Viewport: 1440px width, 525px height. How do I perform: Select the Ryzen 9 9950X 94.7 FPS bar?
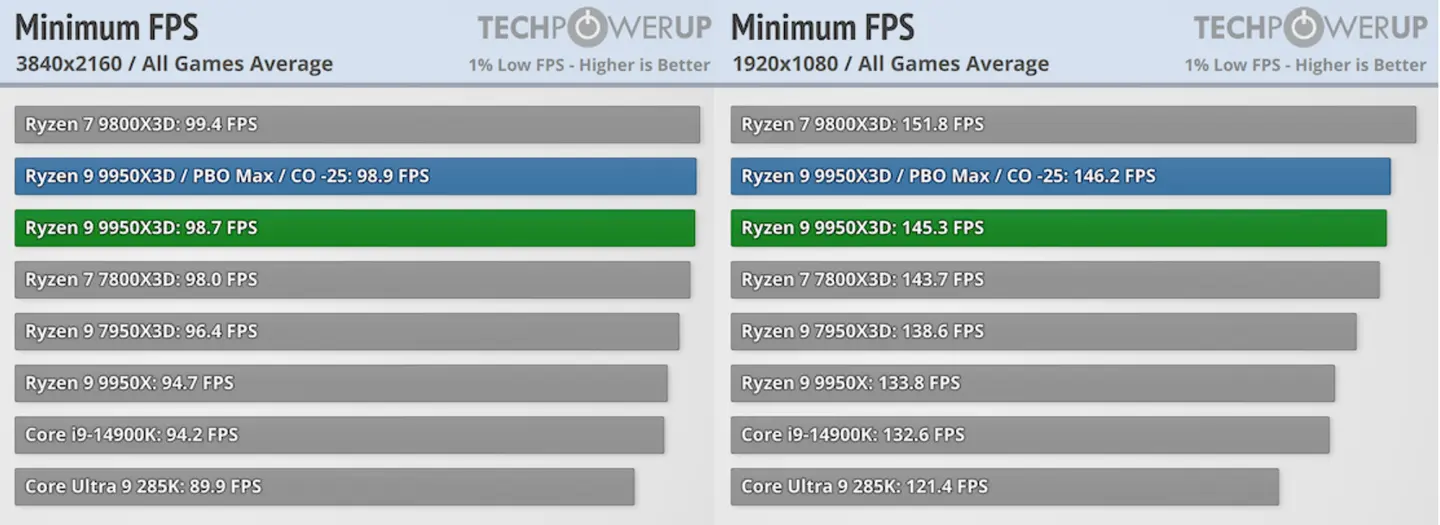341,383
